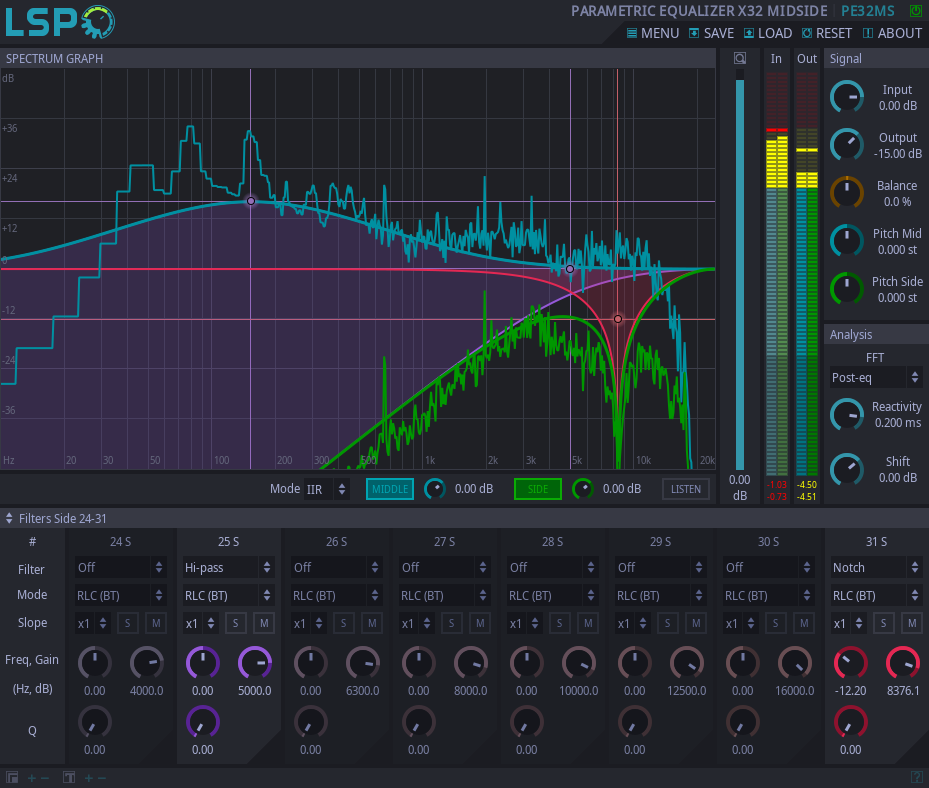This screenshot has height=788, width=929.
Task: Click SAVE in the top bar
Action: click(712, 33)
